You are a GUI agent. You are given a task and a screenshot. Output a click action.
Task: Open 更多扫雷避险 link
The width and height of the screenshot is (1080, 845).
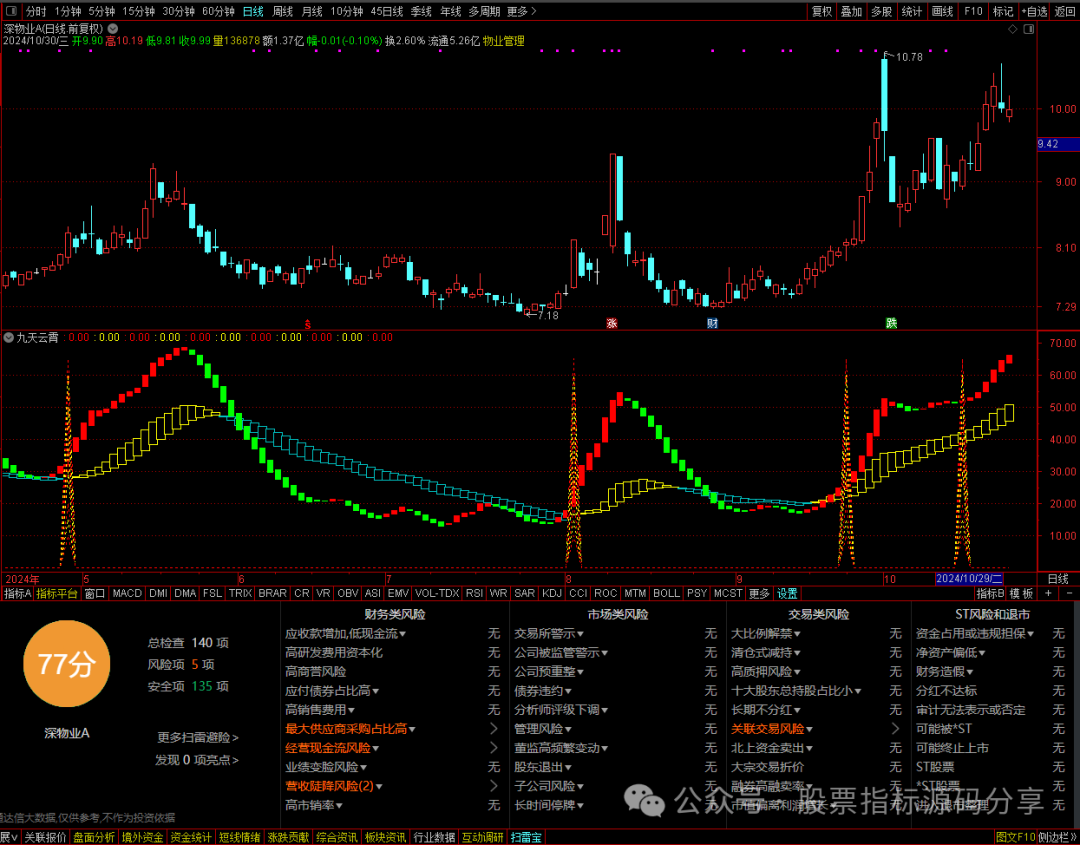[198, 738]
